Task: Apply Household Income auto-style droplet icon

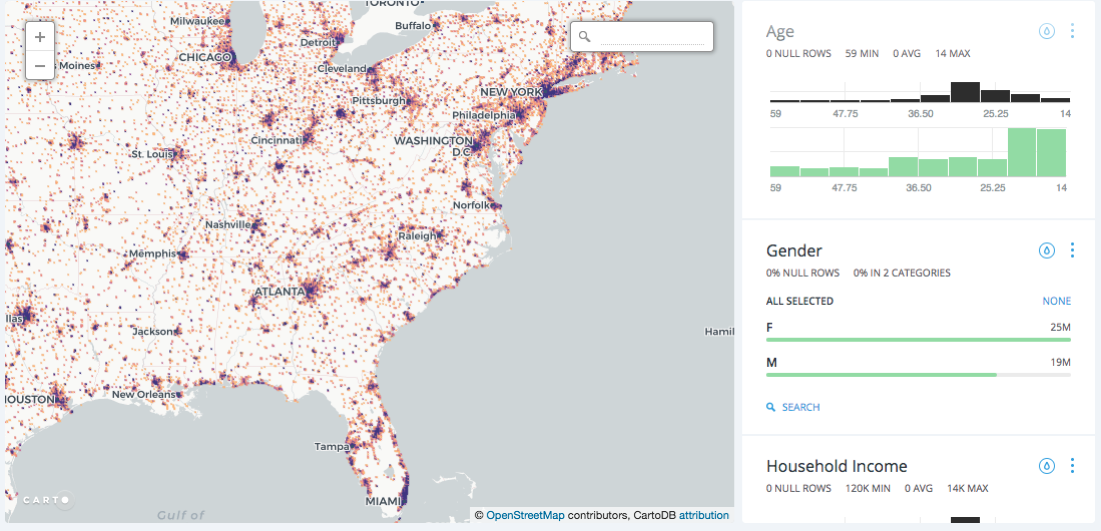Action: point(1047,466)
